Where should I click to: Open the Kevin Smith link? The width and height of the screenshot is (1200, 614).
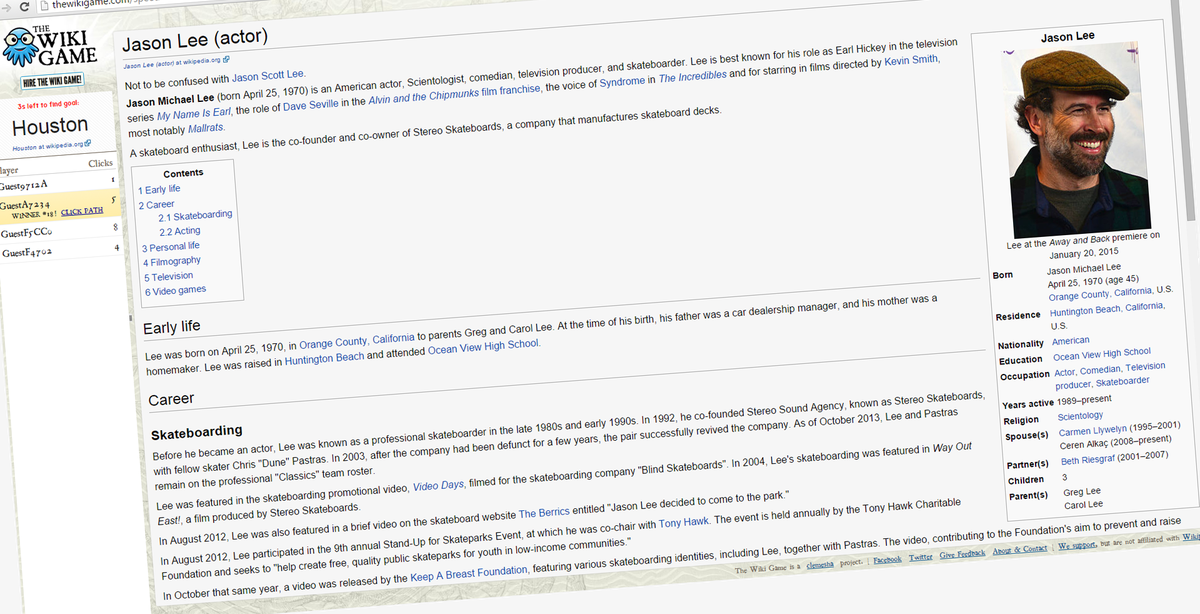[911, 62]
